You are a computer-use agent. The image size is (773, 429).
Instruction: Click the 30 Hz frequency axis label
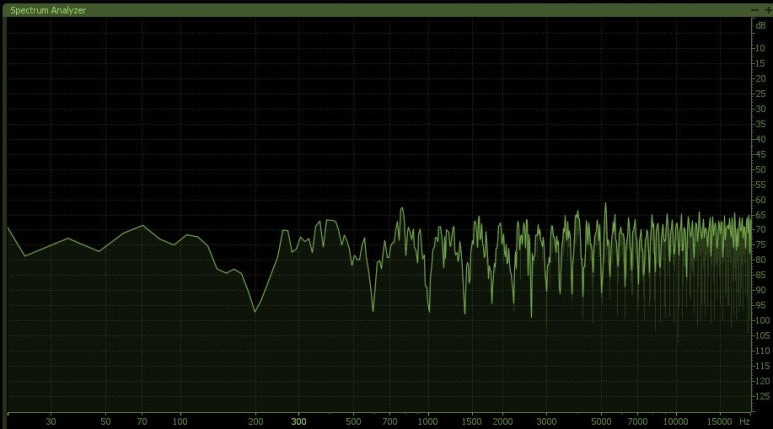coord(51,422)
